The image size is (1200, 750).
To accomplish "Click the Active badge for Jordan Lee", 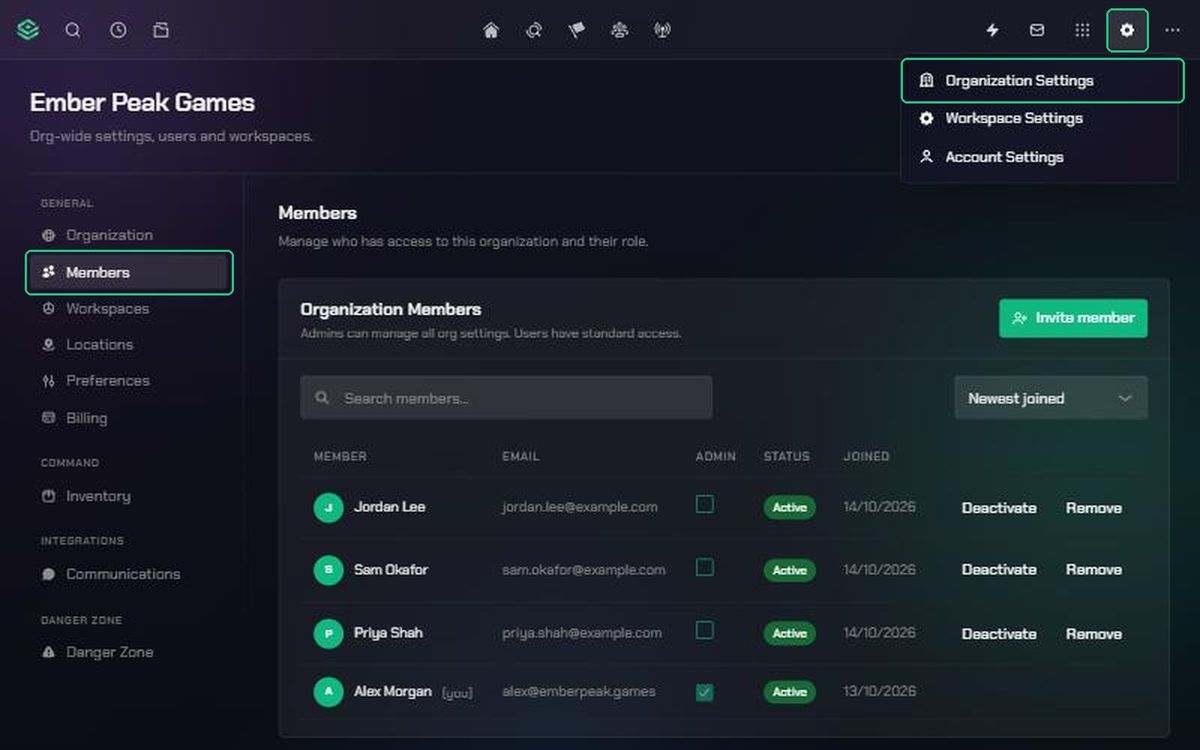I will [x=790, y=508].
